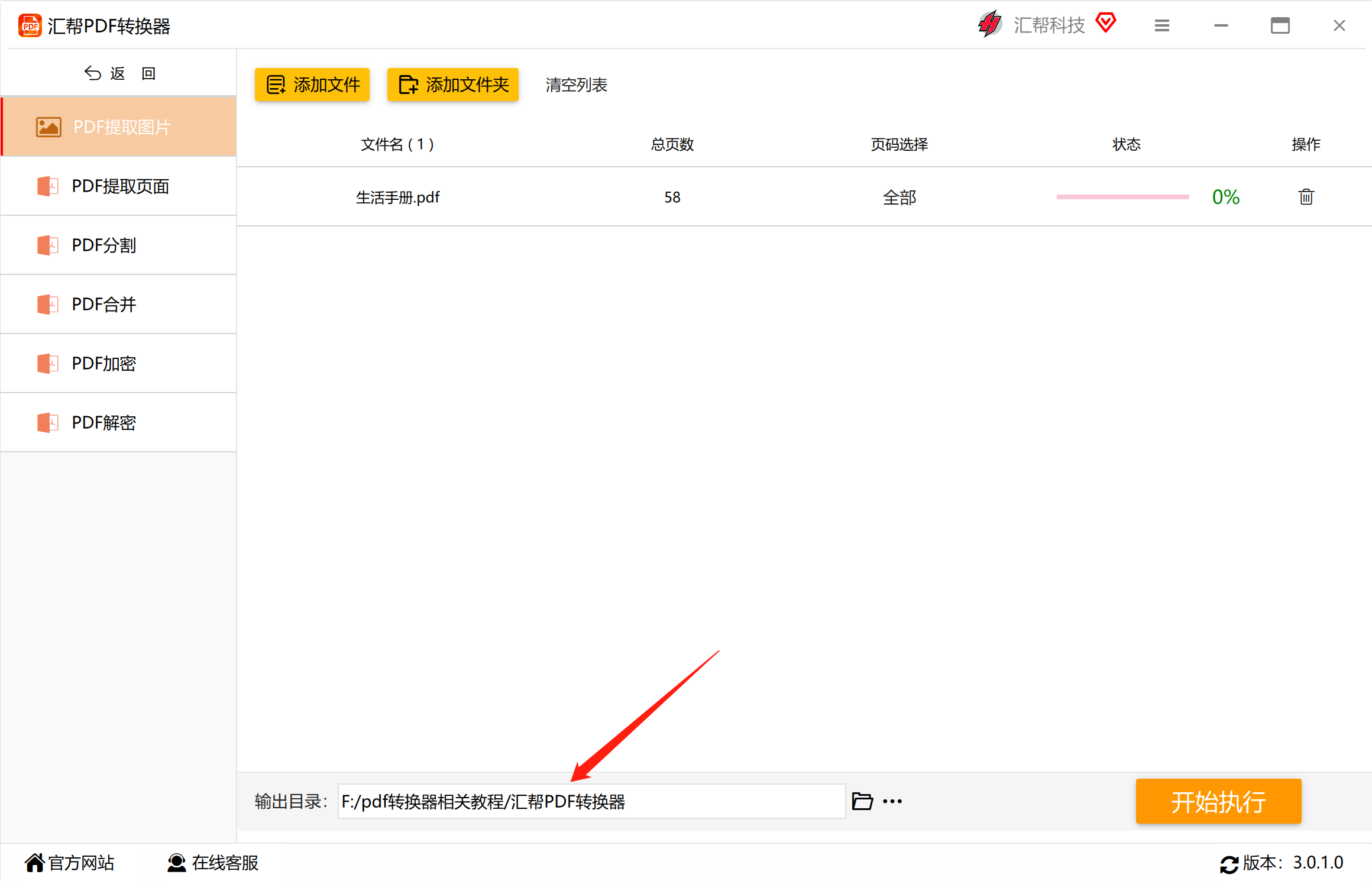
Task: Delete 生活手册.pdf with trash icon
Action: click(1306, 197)
